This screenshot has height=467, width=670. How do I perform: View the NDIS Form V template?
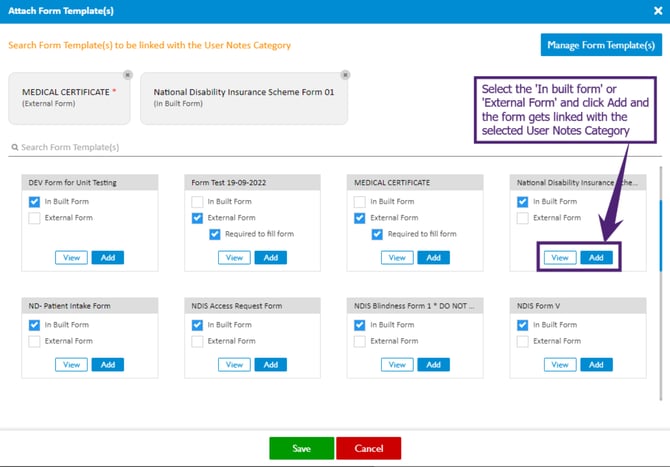pyautogui.click(x=560, y=365)
